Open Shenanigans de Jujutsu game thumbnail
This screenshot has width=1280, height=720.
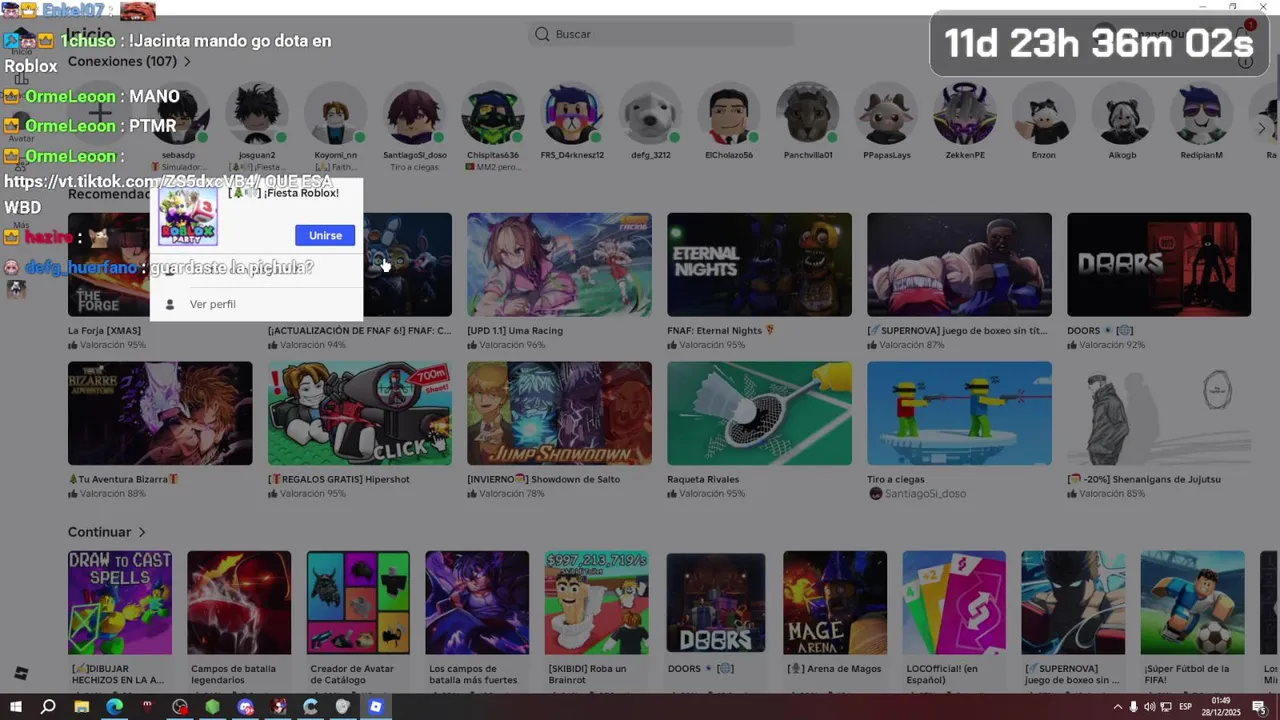coord(1159,413)
